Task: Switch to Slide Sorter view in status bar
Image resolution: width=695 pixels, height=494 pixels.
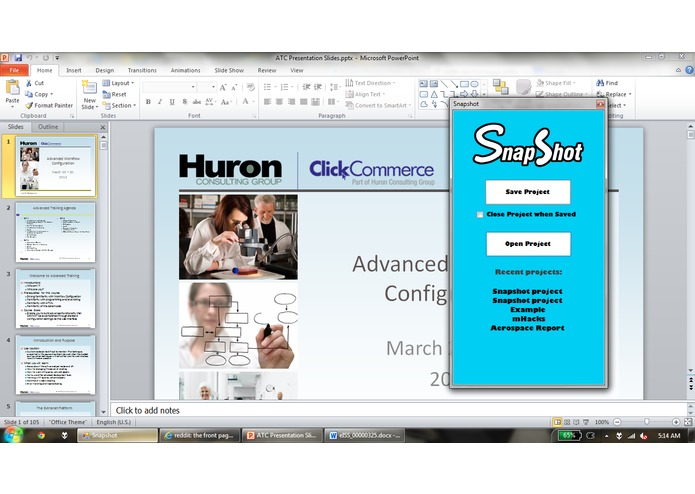Action: click(x=567, y=422)
